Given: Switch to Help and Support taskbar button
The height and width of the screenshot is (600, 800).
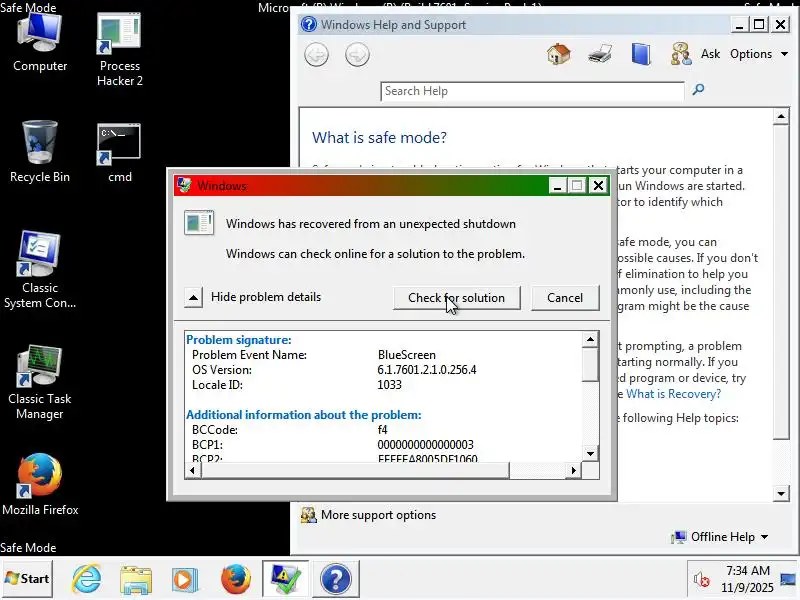Looking at the screenshot, I should point(335,579).
